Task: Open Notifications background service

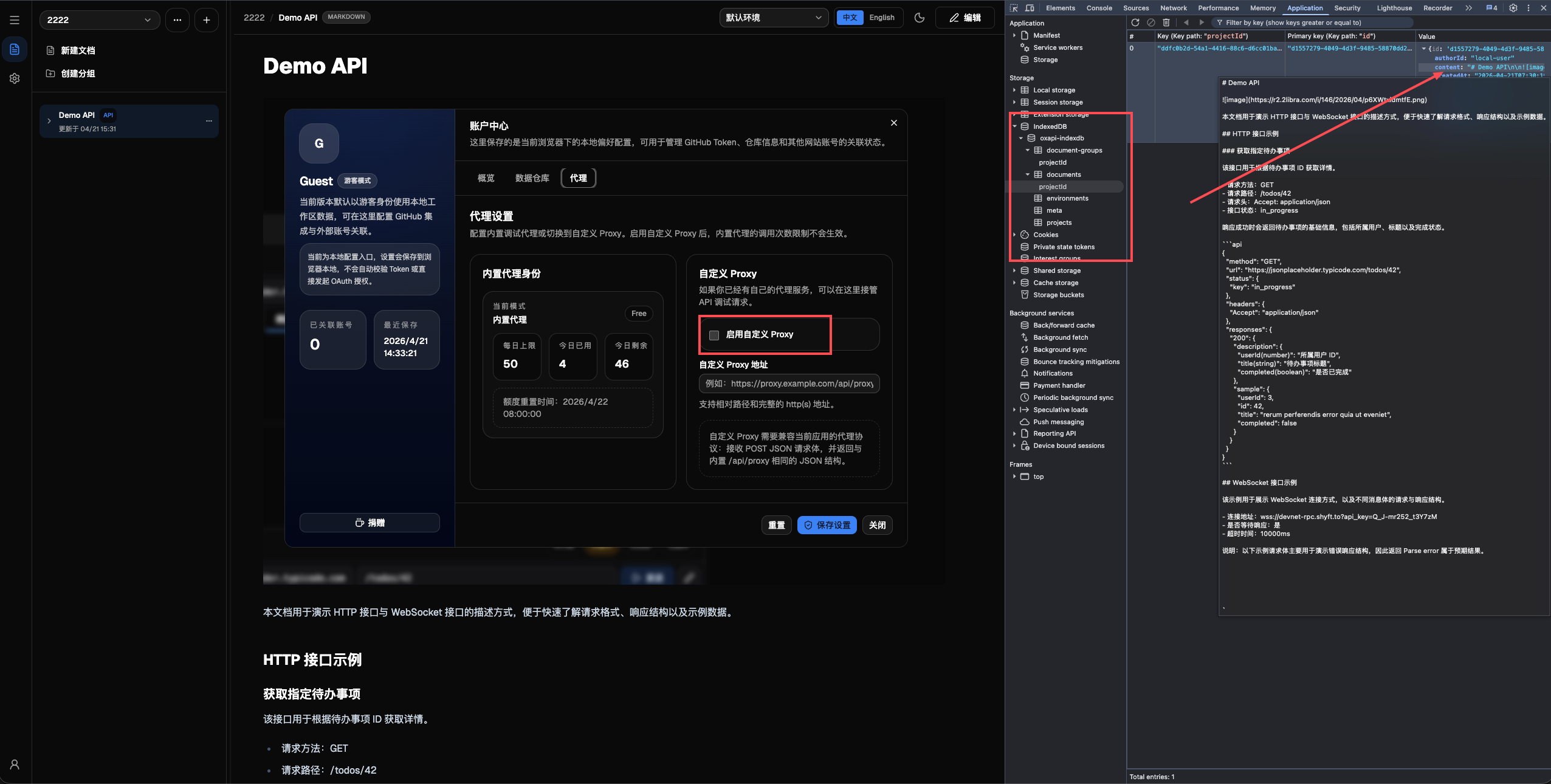Action: click(1053, 373)
